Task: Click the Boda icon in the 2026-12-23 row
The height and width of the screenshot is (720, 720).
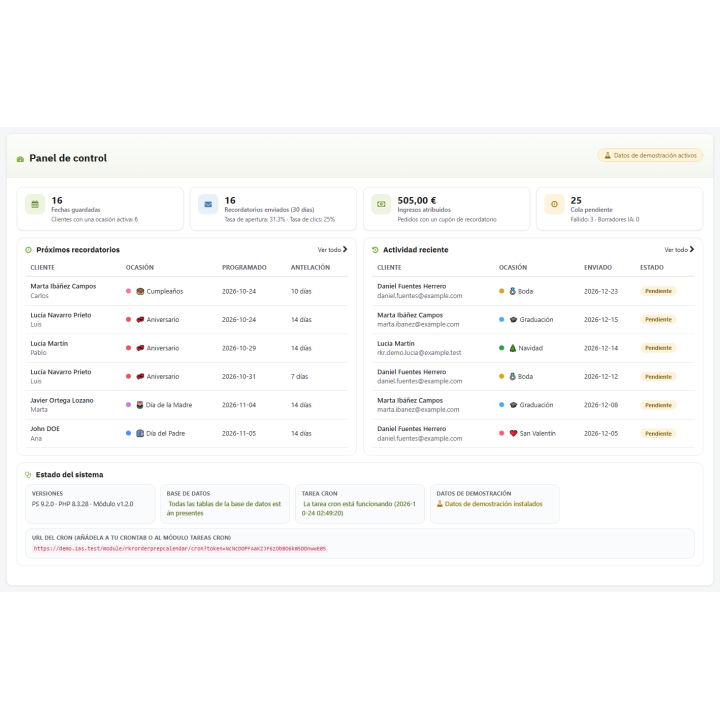Action: (512, 291)
